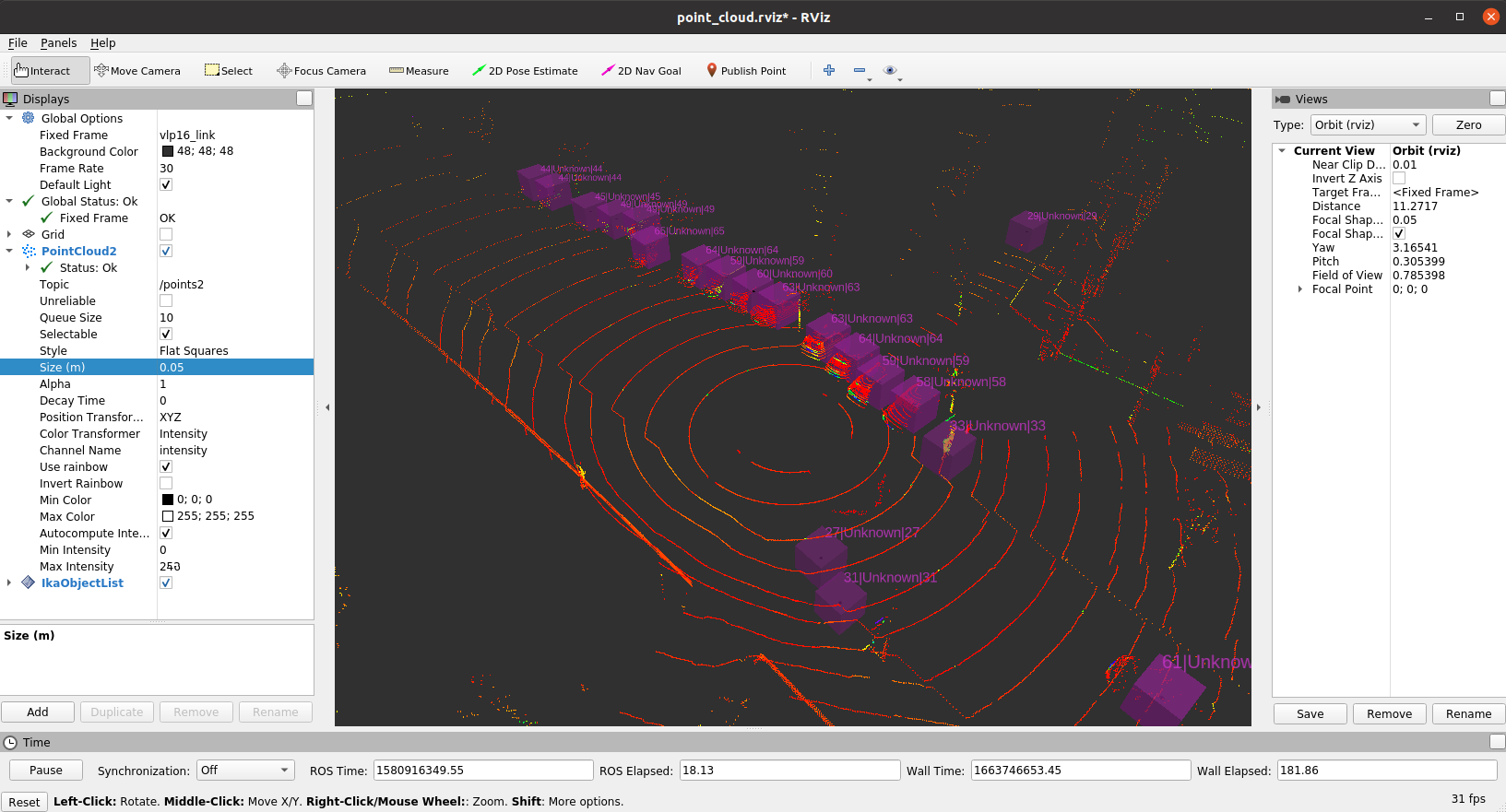1506x812 pixels.
Task: Save the current view
Action: coord(1310,714)
